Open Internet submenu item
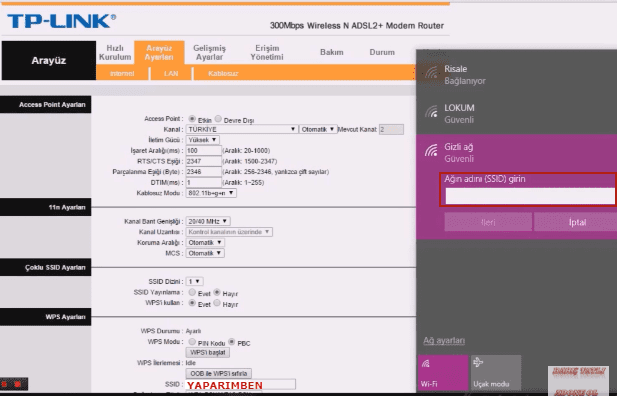Viewport: 617px width, 396px height. click(122, 74)
